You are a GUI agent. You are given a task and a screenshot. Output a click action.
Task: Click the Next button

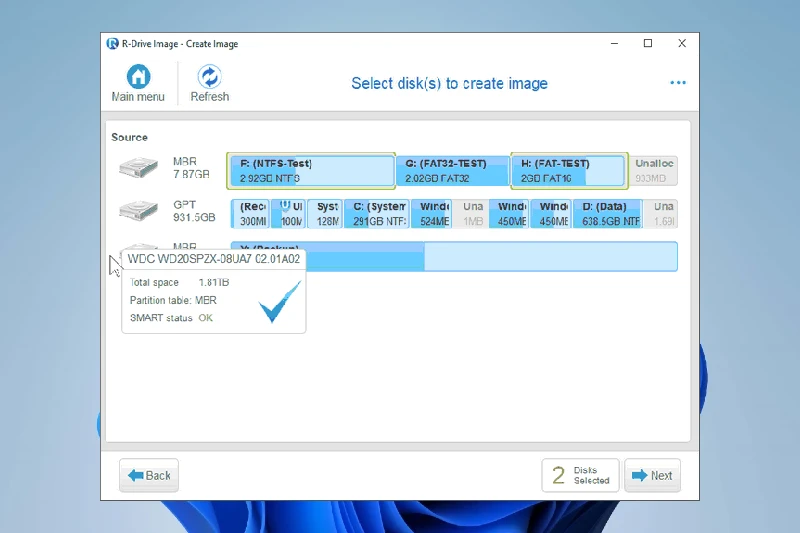click(x=653, y=475)
